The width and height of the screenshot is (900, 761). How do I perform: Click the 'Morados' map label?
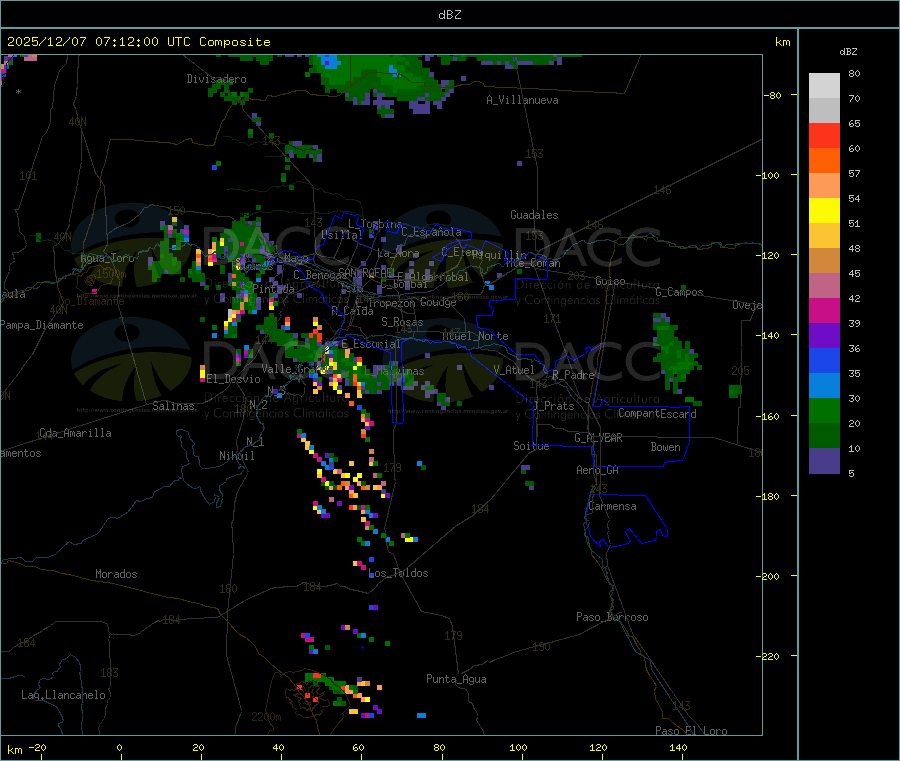tap(116, 574)
